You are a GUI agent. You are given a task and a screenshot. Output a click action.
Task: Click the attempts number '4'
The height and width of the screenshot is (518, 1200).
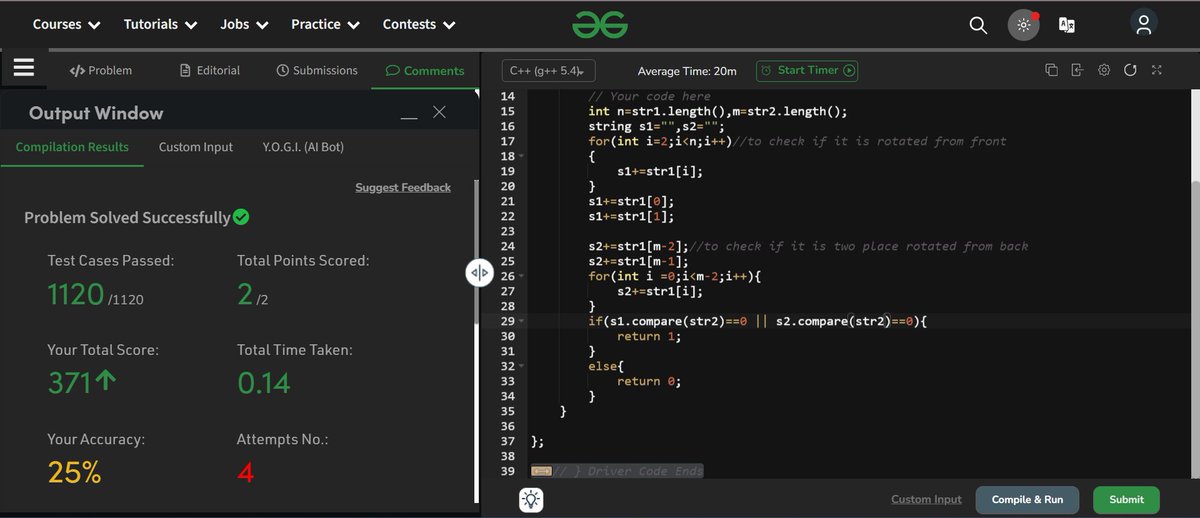click(x=246, y=472)
